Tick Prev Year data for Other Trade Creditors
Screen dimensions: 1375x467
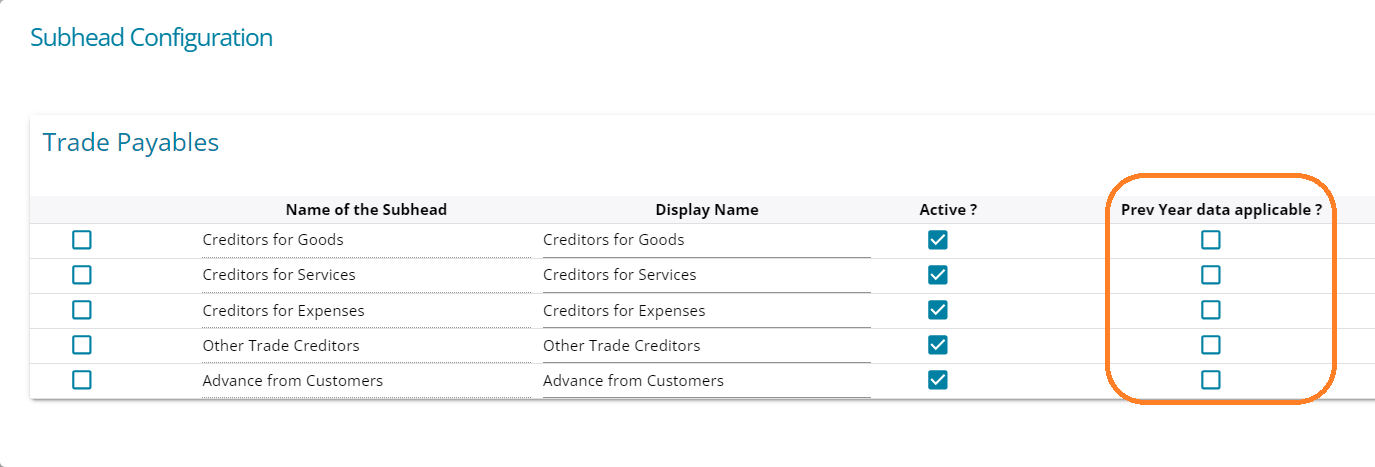coord(1211,345)
